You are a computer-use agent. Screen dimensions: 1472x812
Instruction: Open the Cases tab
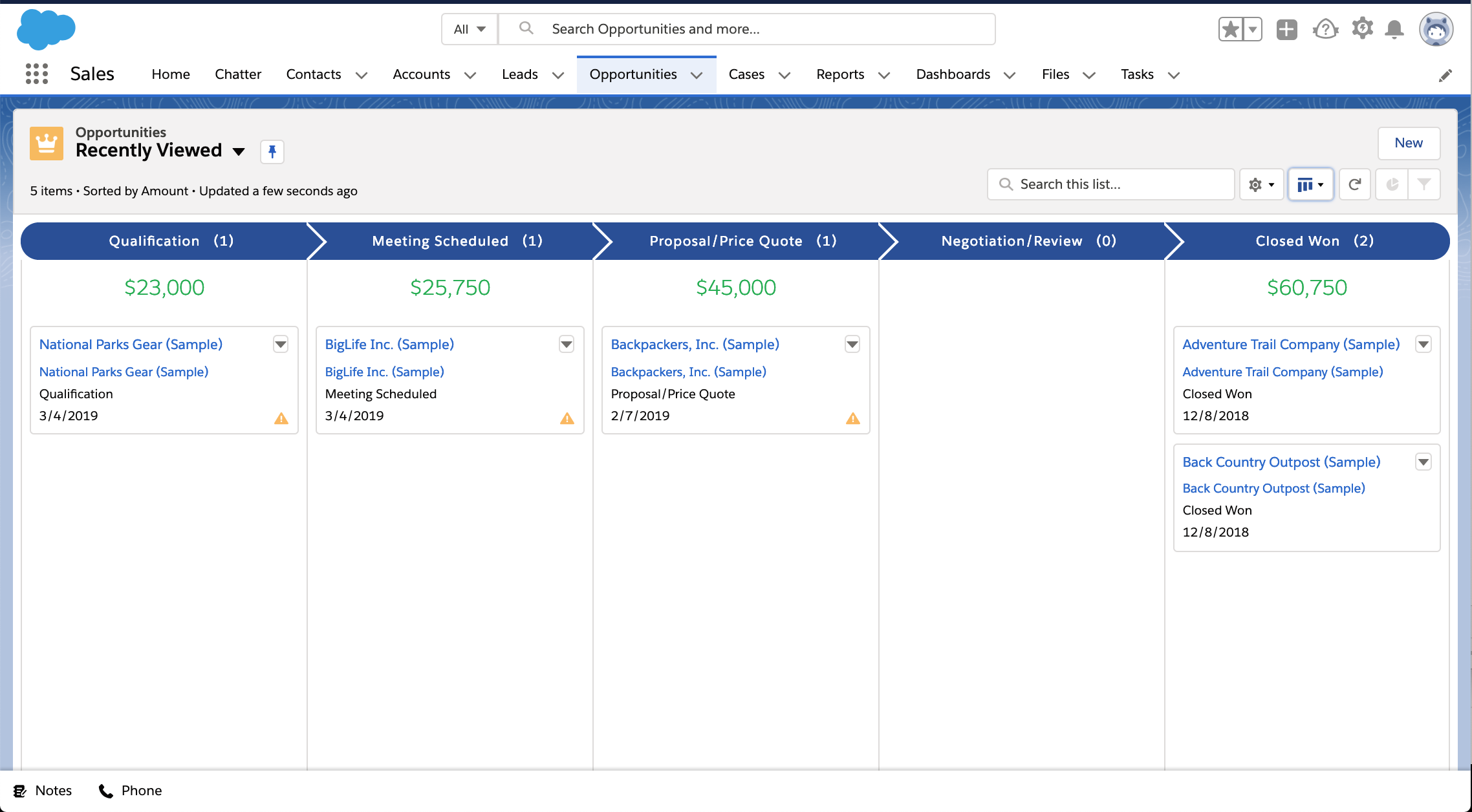tap(747, 74)
